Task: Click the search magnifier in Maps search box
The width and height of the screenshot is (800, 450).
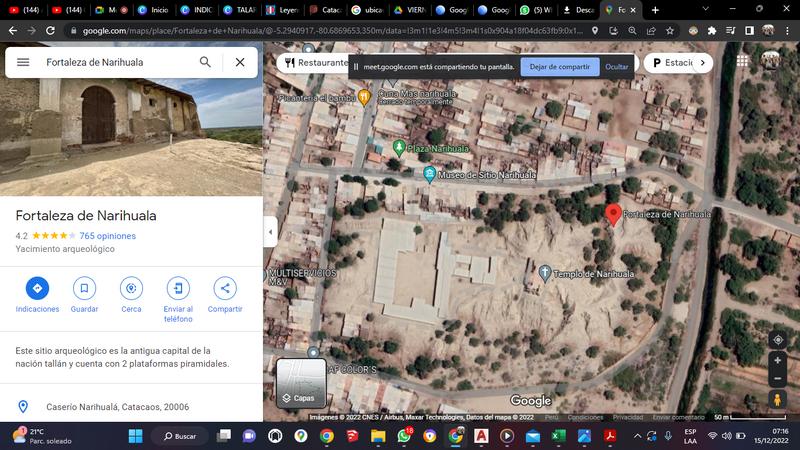Action: (205, 62)
